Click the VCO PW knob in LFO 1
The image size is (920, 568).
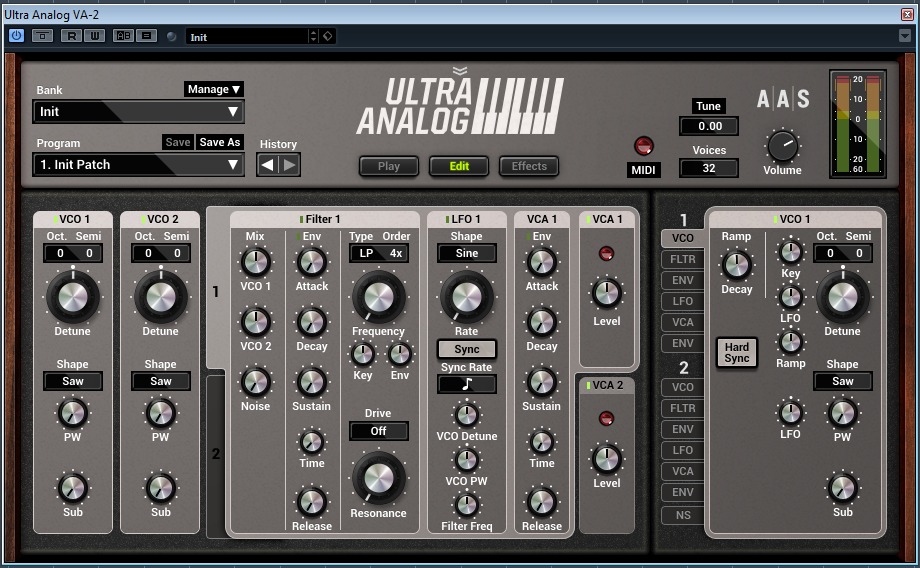[x=466, y=460]
